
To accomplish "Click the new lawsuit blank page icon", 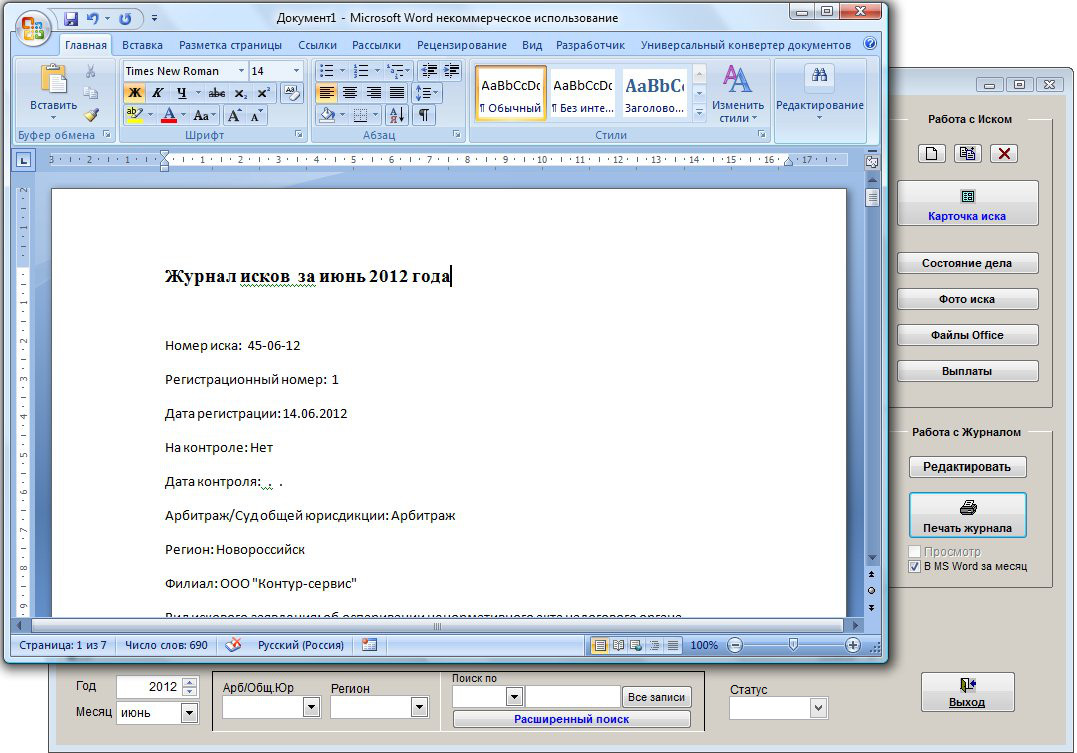I will click(x=931, y=153).
